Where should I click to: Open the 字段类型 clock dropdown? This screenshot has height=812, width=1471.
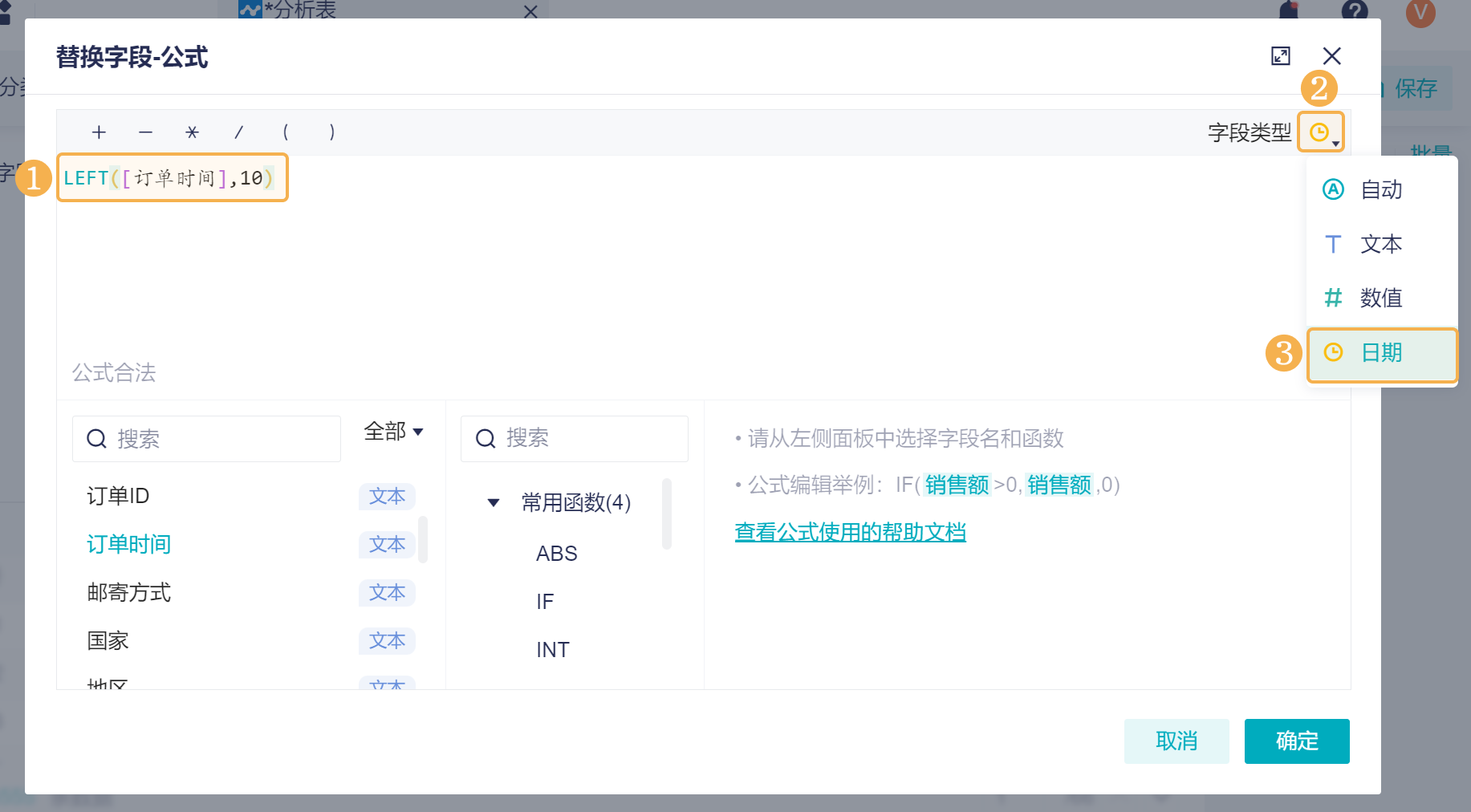[x=1321, y=132]
